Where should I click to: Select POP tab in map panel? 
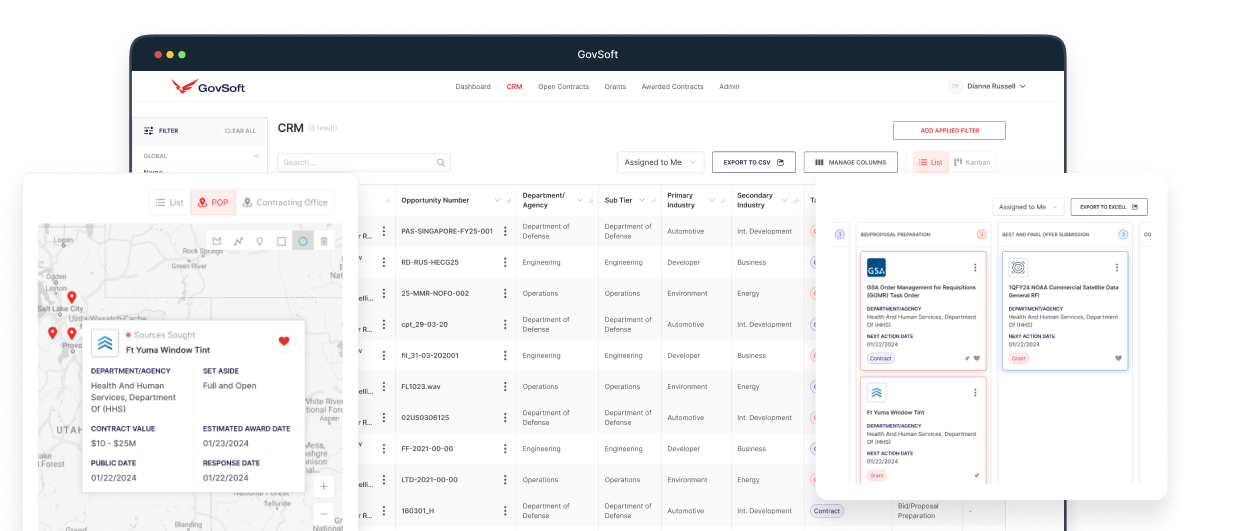click(x=213, y=202)
